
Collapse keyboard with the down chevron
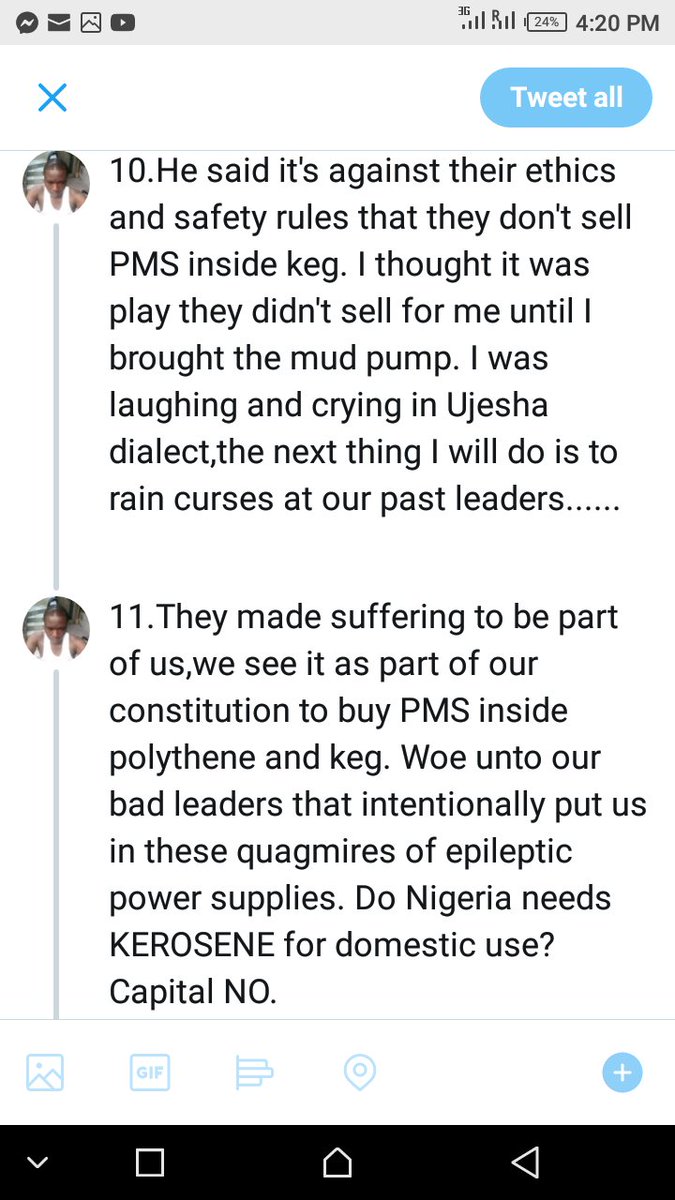[37, 1162]
